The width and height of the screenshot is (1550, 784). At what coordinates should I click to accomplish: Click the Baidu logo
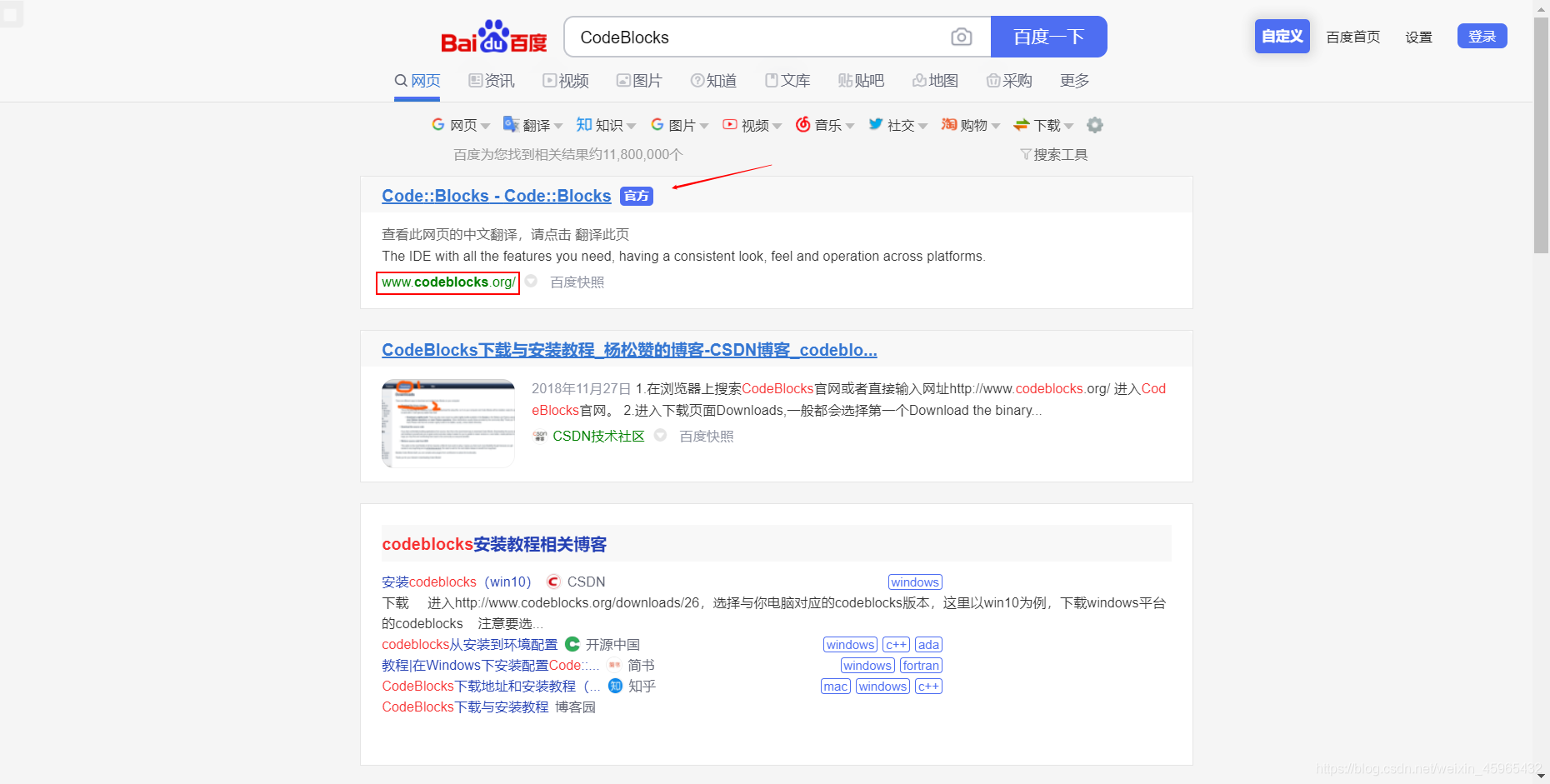click(x=493, y=37)
